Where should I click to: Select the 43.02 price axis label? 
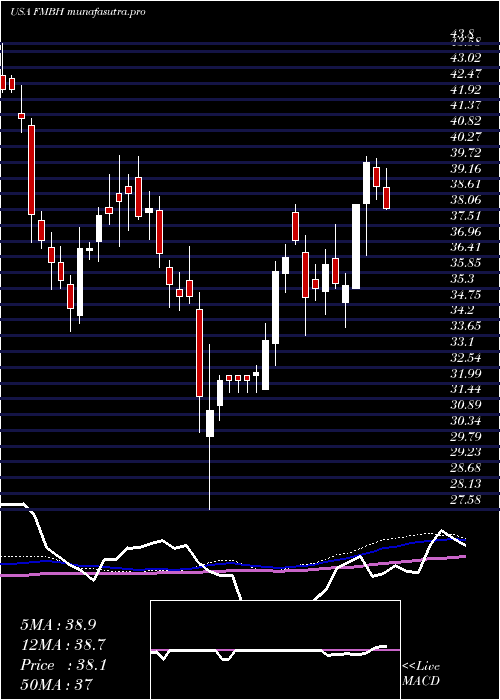tap(464, 58)
